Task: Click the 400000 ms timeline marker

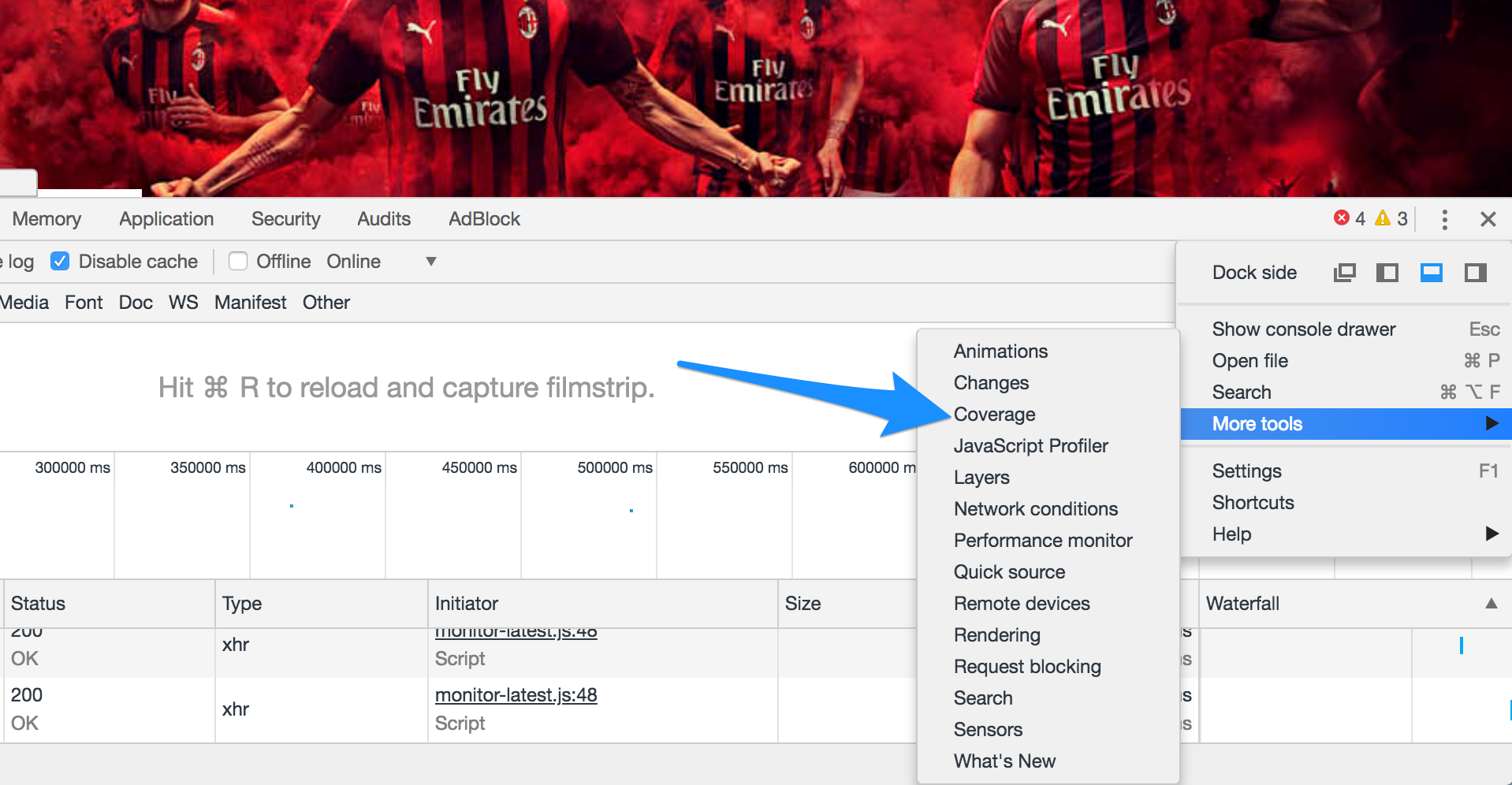Action: (x=344, y=467)
